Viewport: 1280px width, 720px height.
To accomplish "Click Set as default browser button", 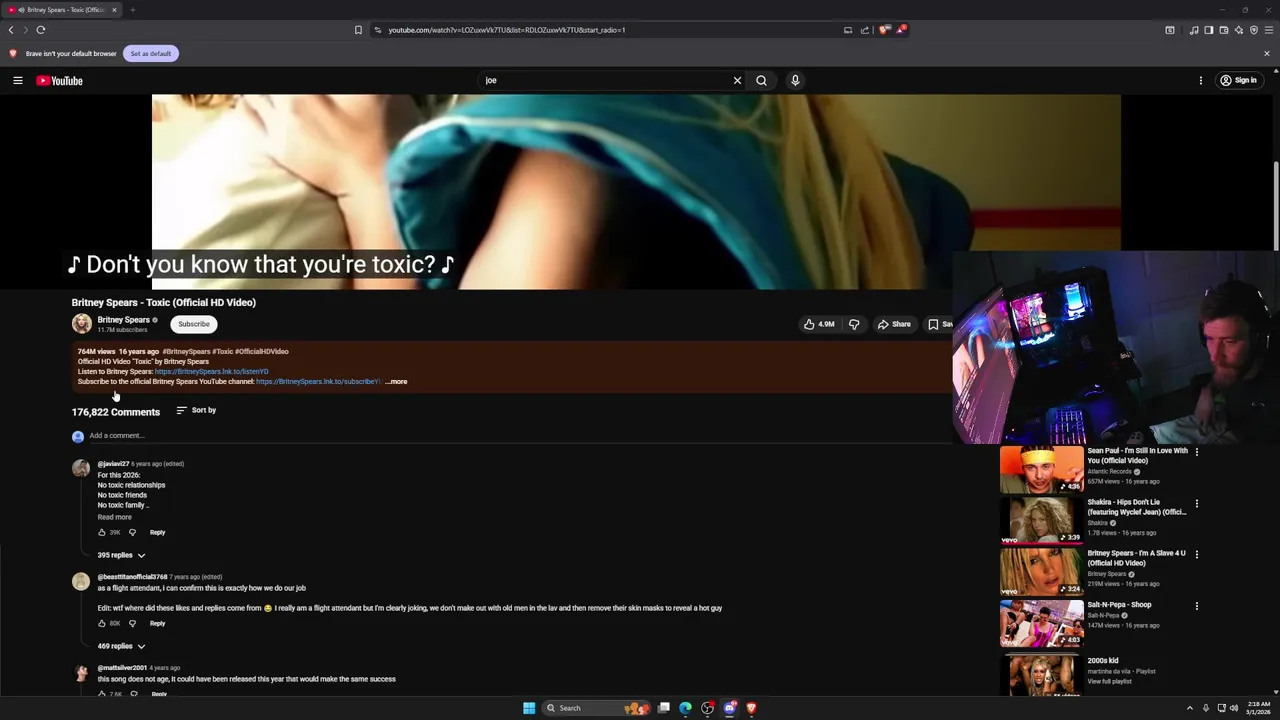I will pyautogui.click(x=151, y=53).
